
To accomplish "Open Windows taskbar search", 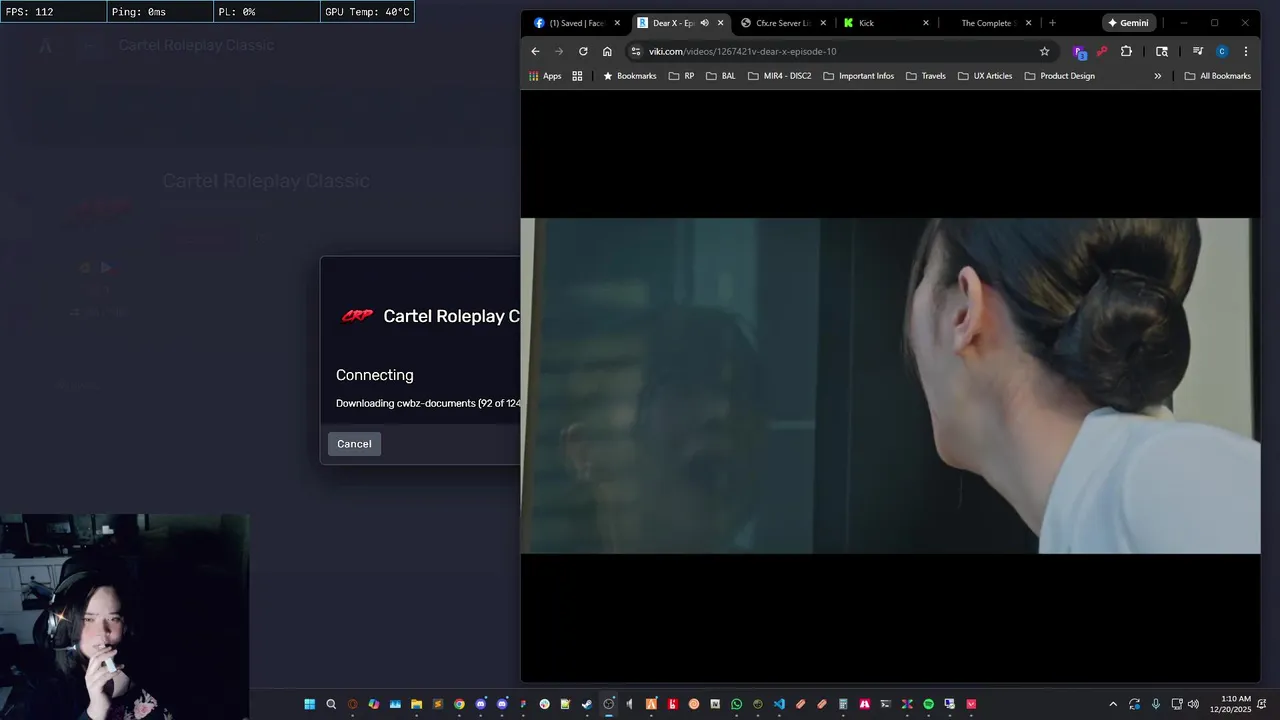I will (x=331, y=704).
